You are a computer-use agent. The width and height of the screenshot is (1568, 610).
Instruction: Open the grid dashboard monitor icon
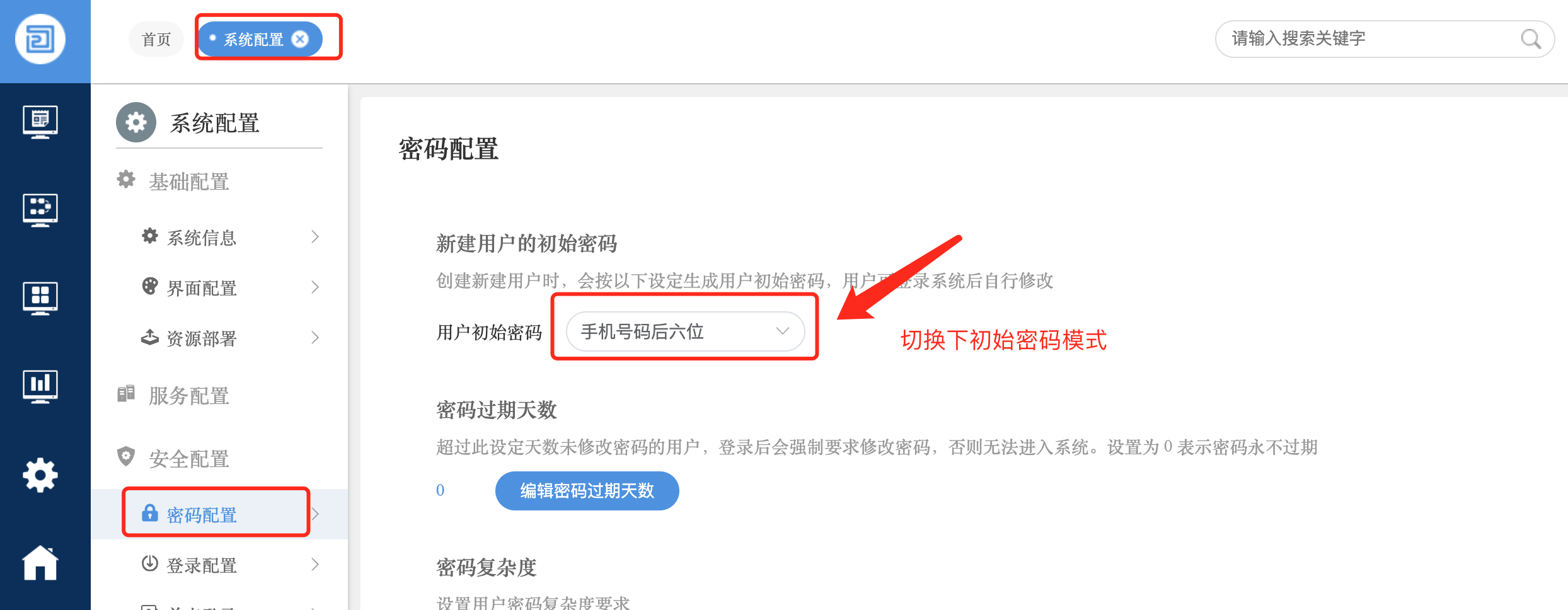40,298
